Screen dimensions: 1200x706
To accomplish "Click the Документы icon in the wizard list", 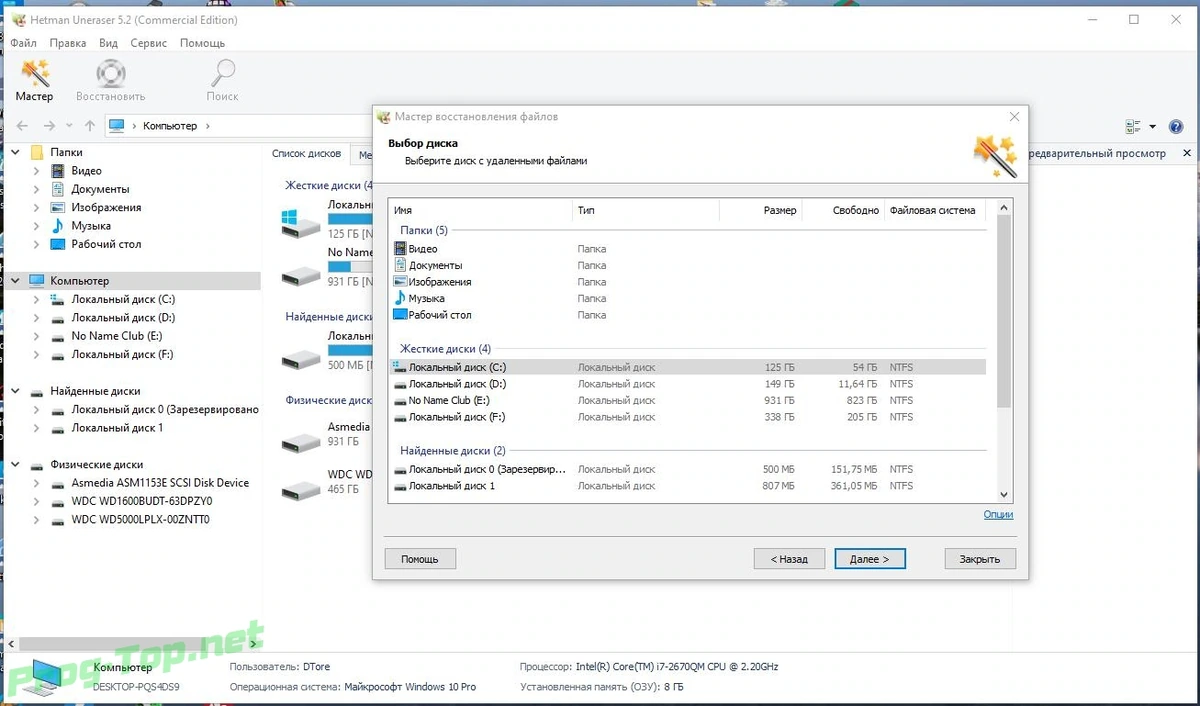I will (401, 265).
